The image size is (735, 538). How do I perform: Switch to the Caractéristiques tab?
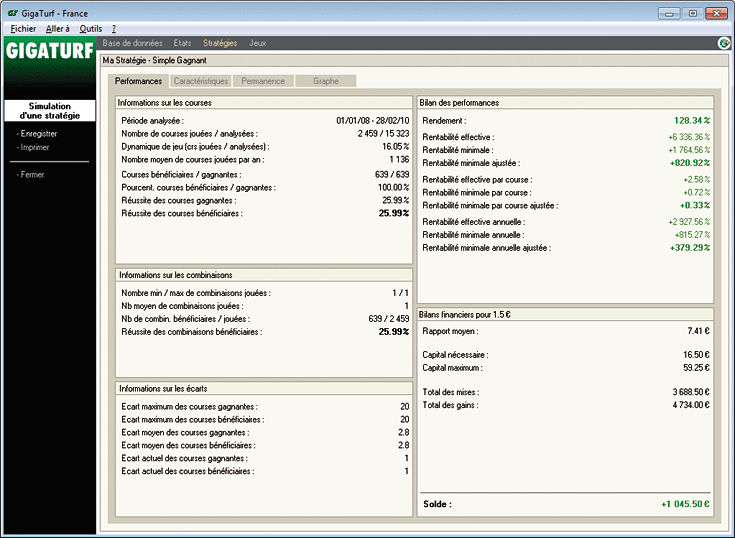click(201, 81)
